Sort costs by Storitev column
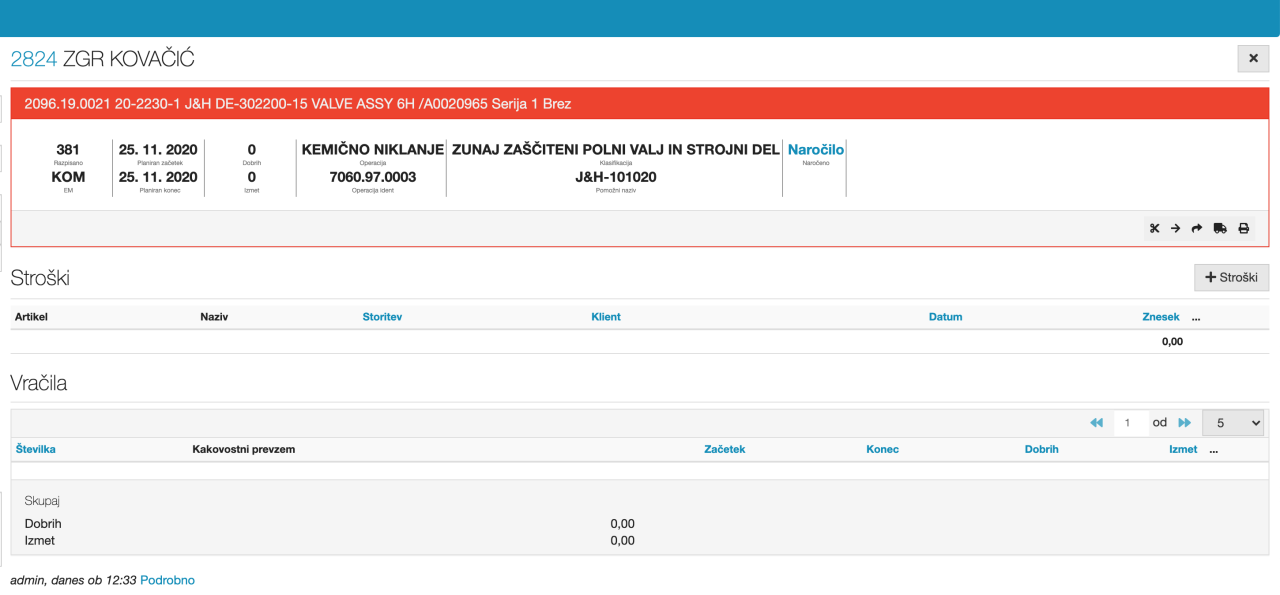 pos(382,317)
